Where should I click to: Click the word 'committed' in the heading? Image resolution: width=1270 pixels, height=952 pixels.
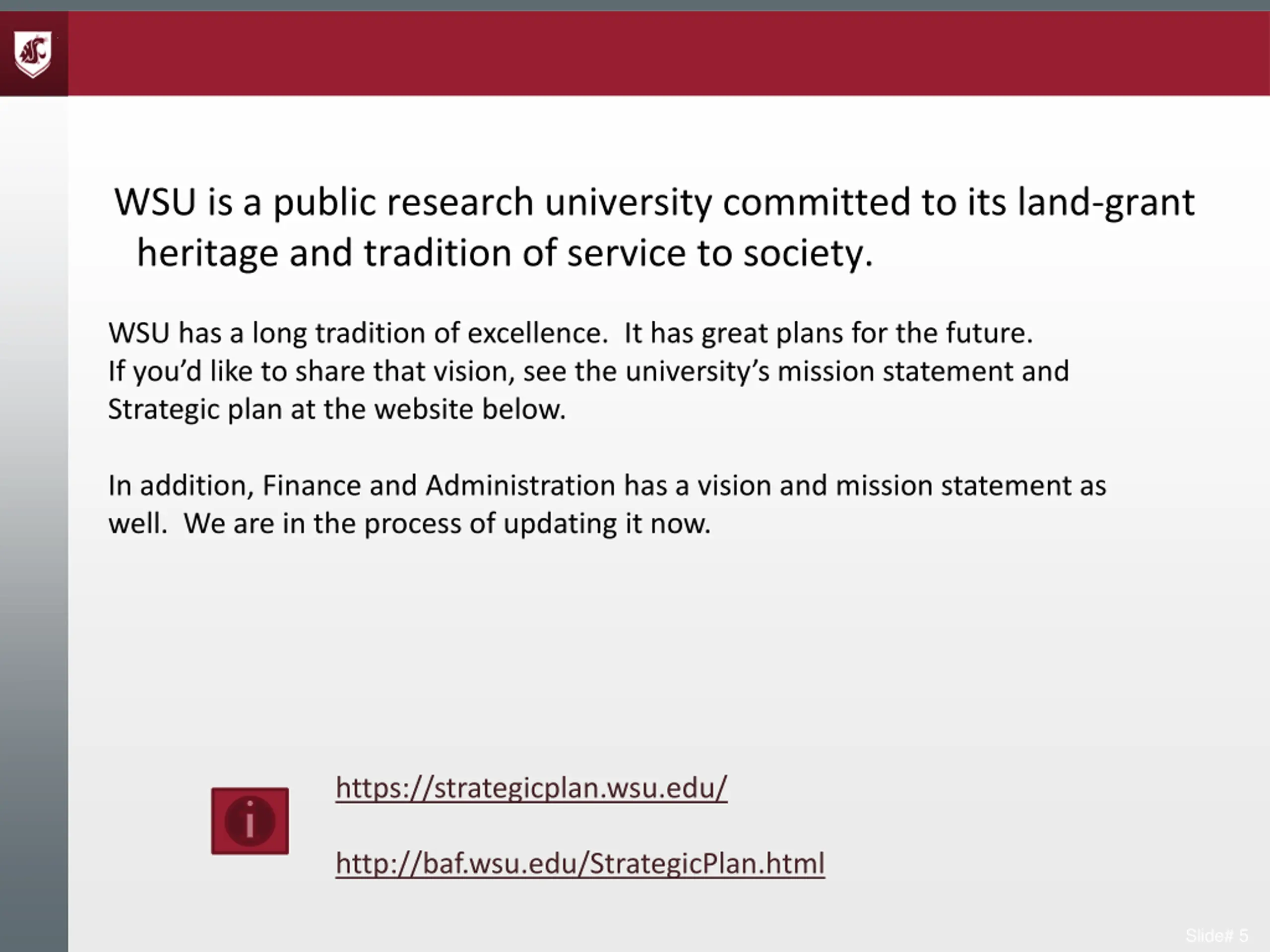coord(817,203)
